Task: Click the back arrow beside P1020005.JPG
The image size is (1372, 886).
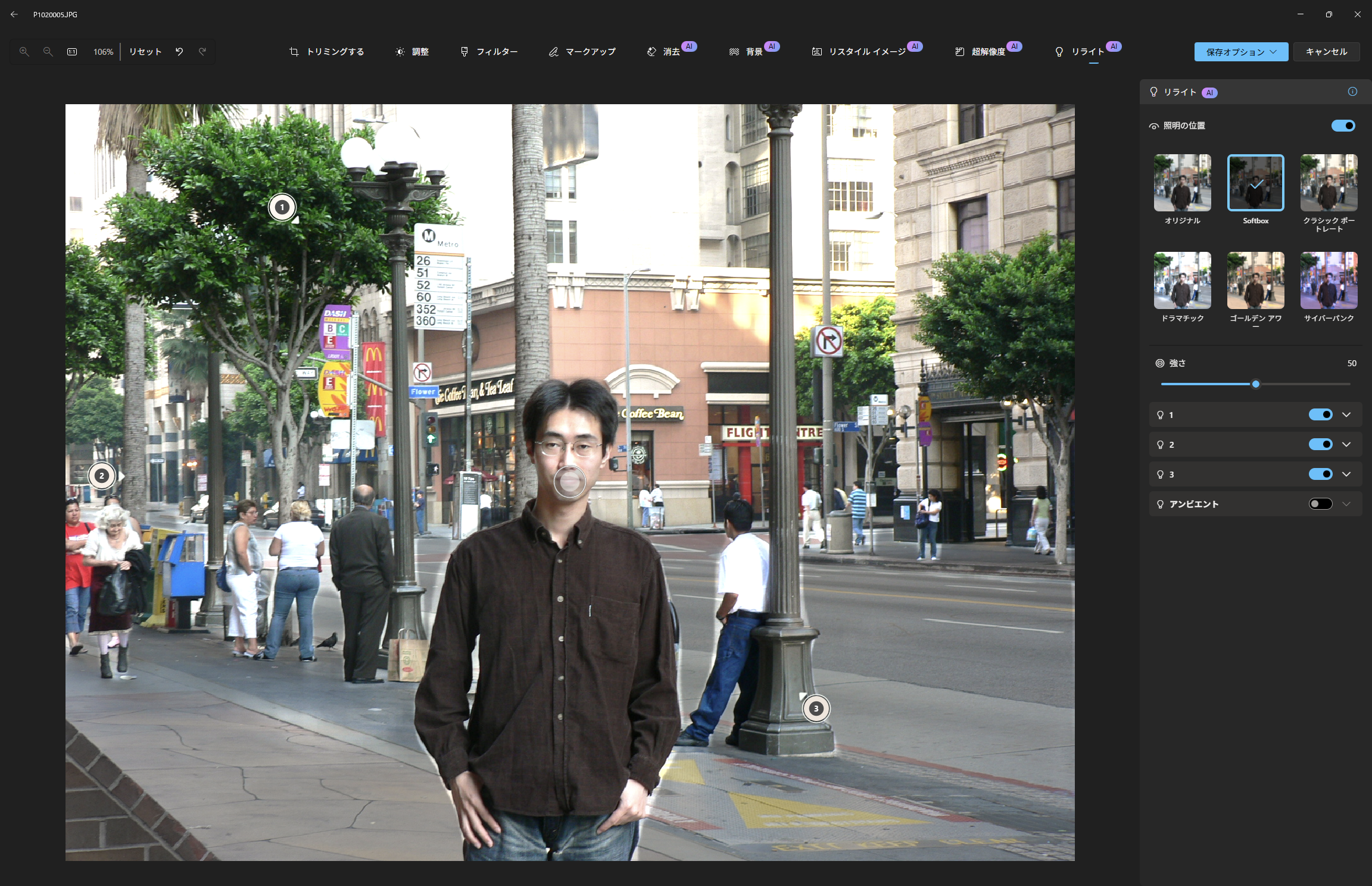Action: [14, 14]
